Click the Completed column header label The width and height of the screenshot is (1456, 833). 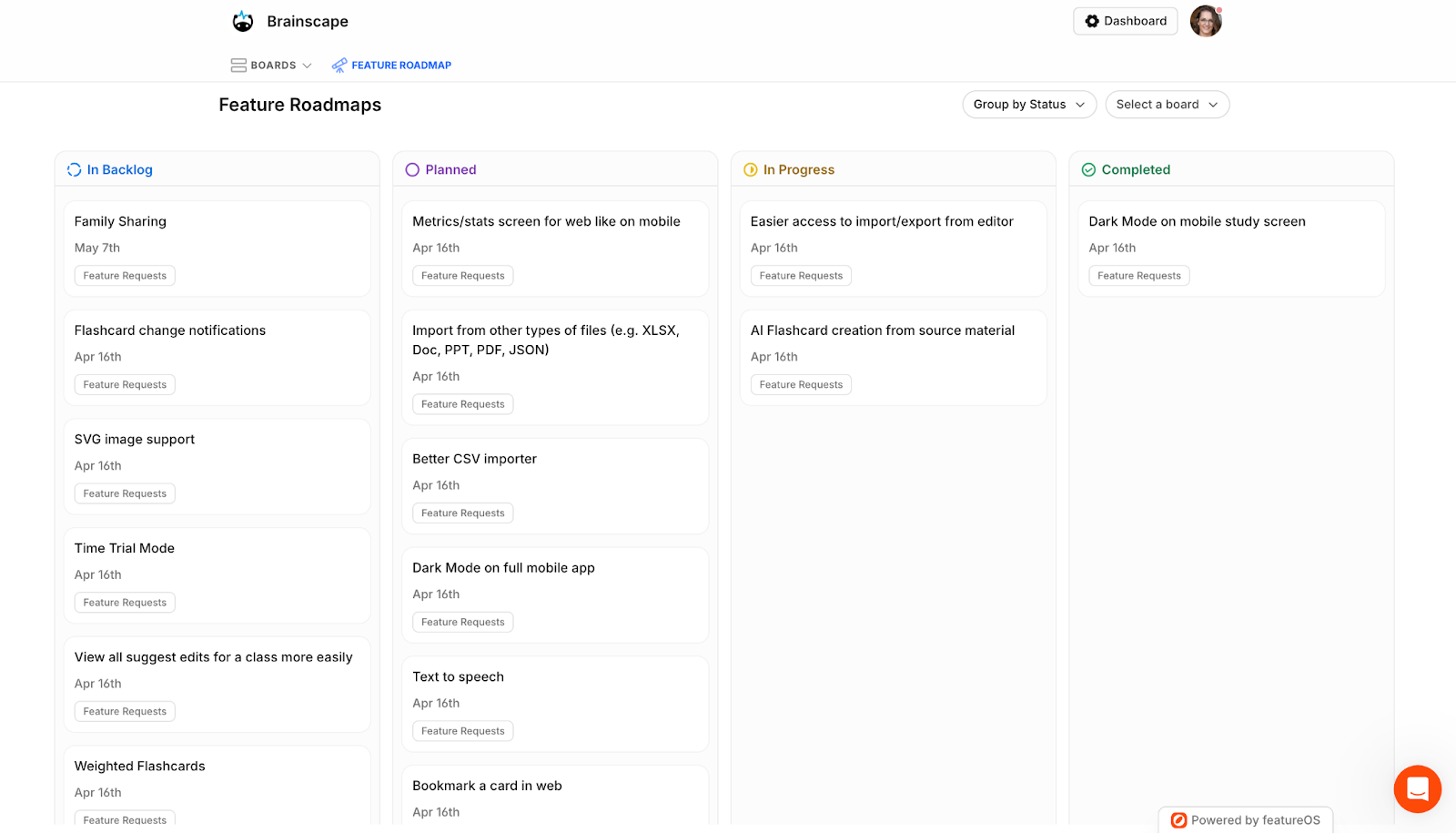coord(1136,170)
